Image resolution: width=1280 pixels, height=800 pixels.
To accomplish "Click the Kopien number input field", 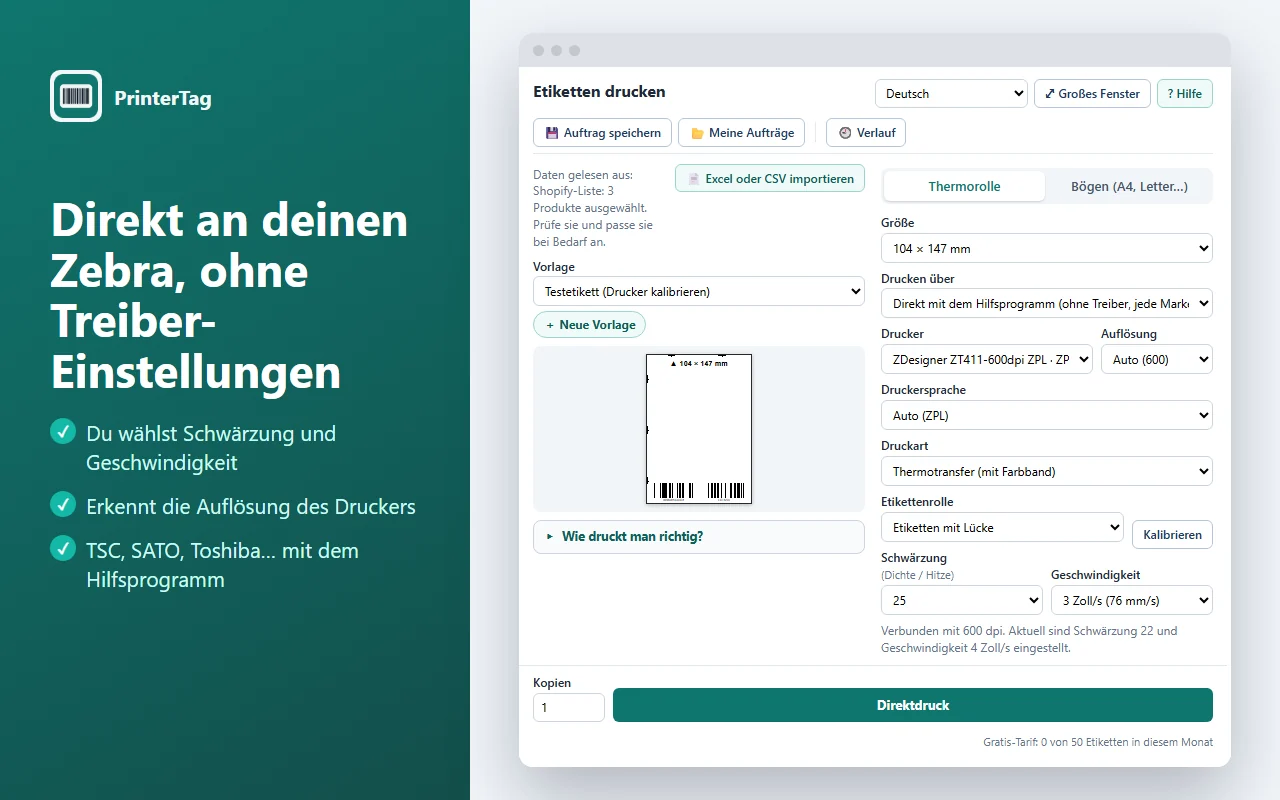I will tap(569, 707).
